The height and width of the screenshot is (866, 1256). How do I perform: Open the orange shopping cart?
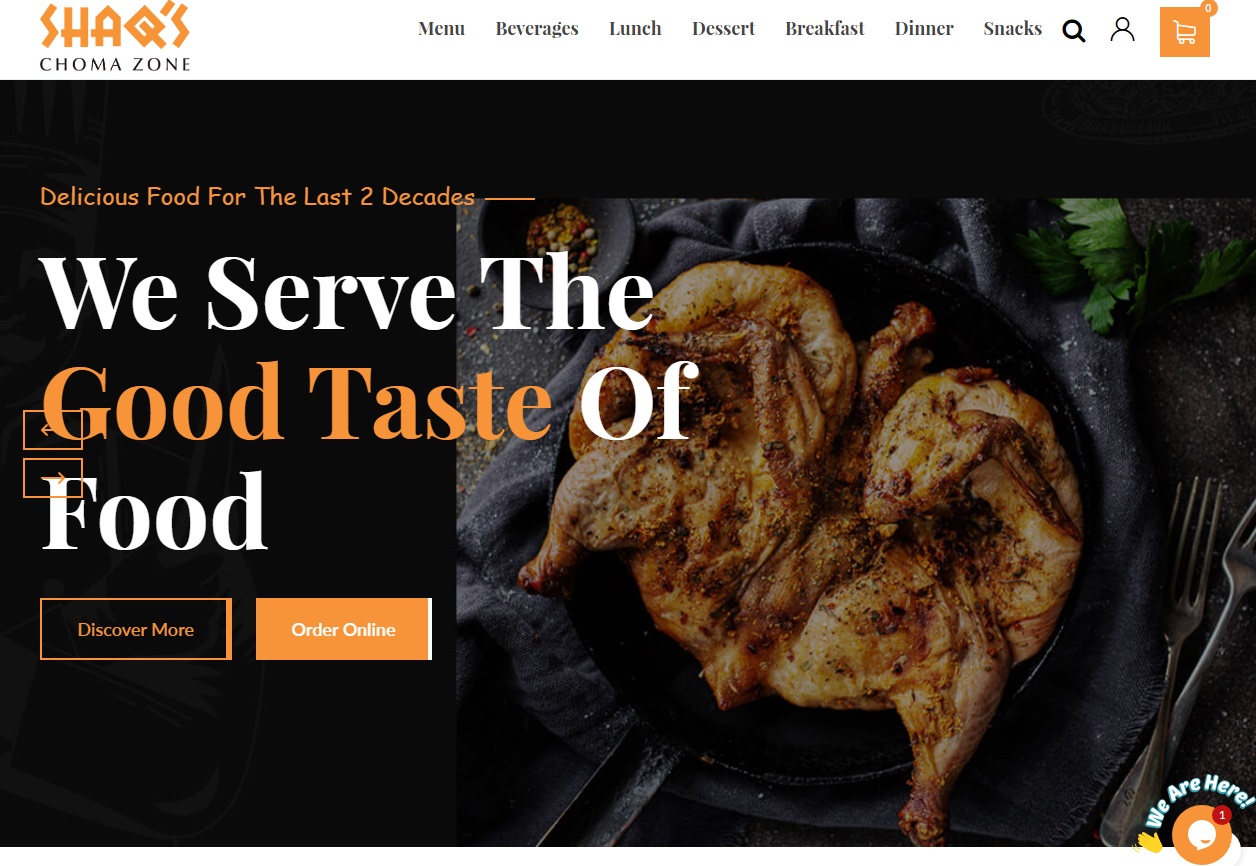click(x=1185, y=32)
